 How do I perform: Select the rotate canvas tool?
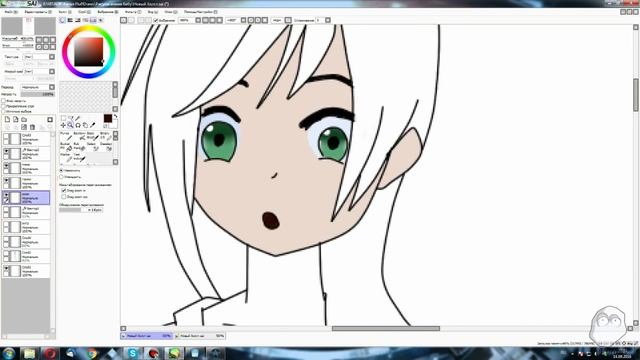(78, 125)
